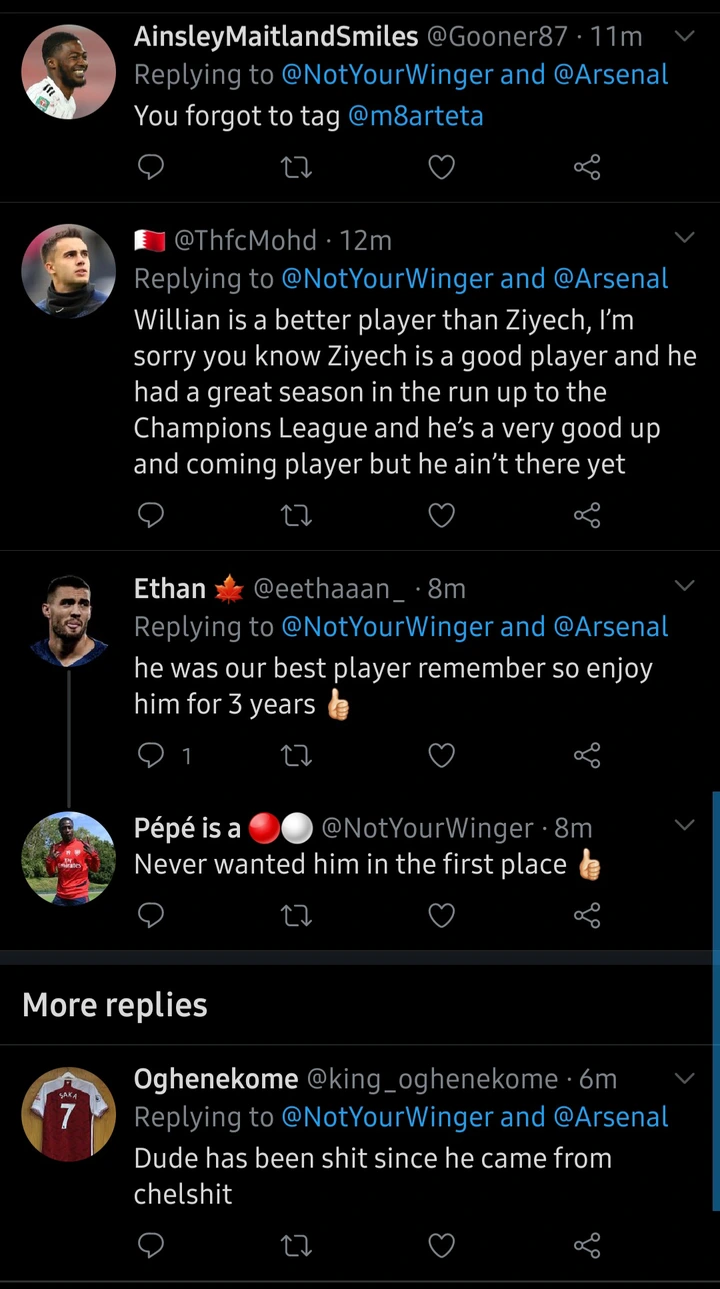
Task: Open the More replies section
Action: pyautogui.click(x=115, y=1005)
